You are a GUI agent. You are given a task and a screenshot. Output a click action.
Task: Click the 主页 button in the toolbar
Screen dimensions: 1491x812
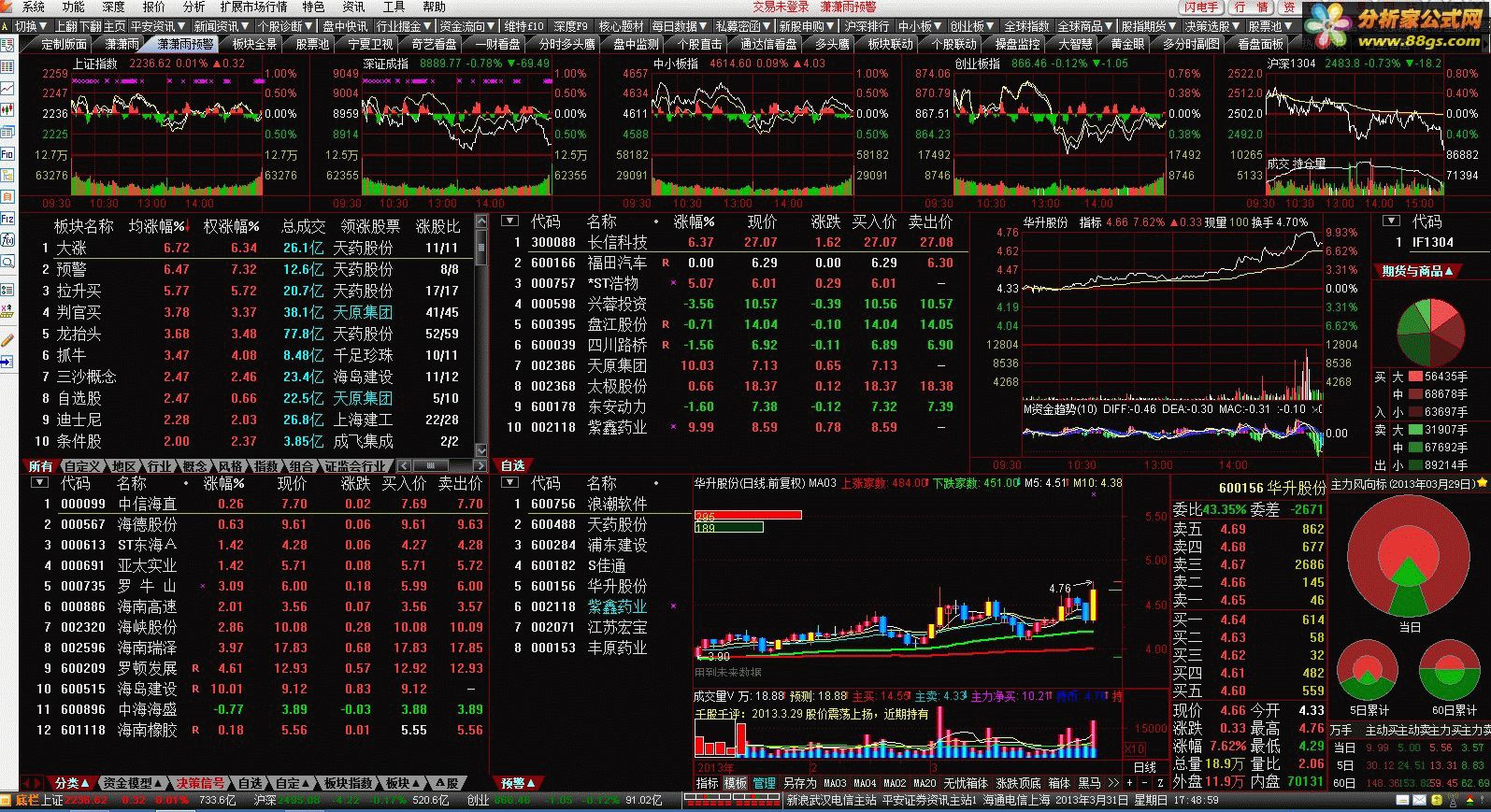tap(114, 26)
